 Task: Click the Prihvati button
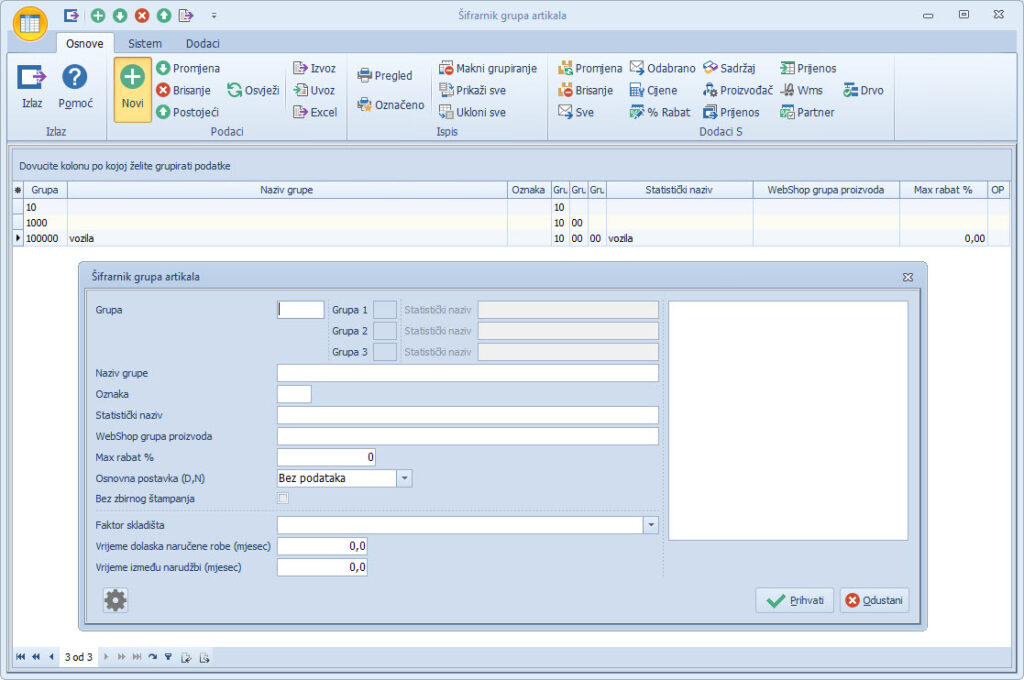(795, 600)
